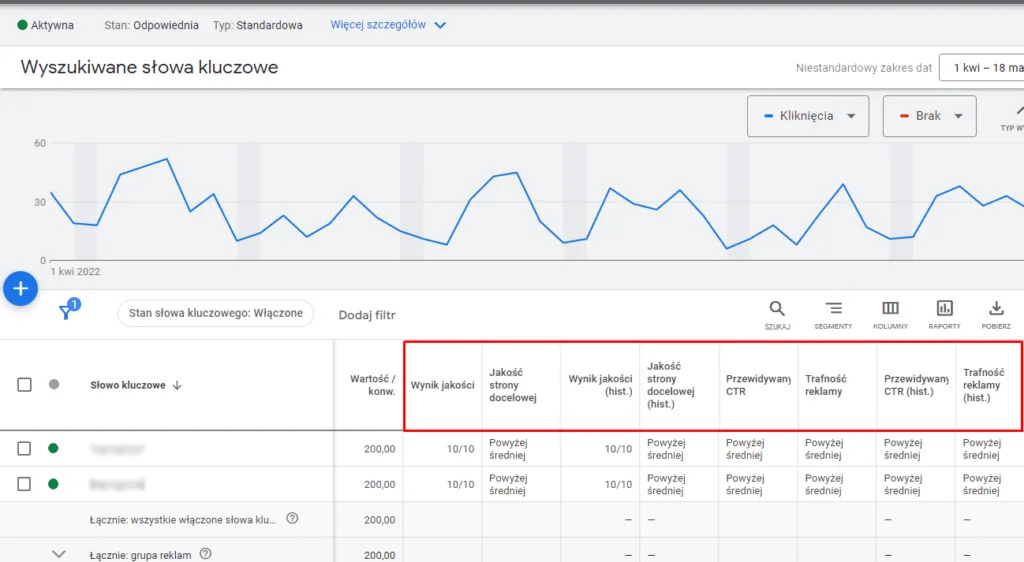
Task: Click first row 200,00 conversion value
Action: pyautogui.click(x=379, y=449)
